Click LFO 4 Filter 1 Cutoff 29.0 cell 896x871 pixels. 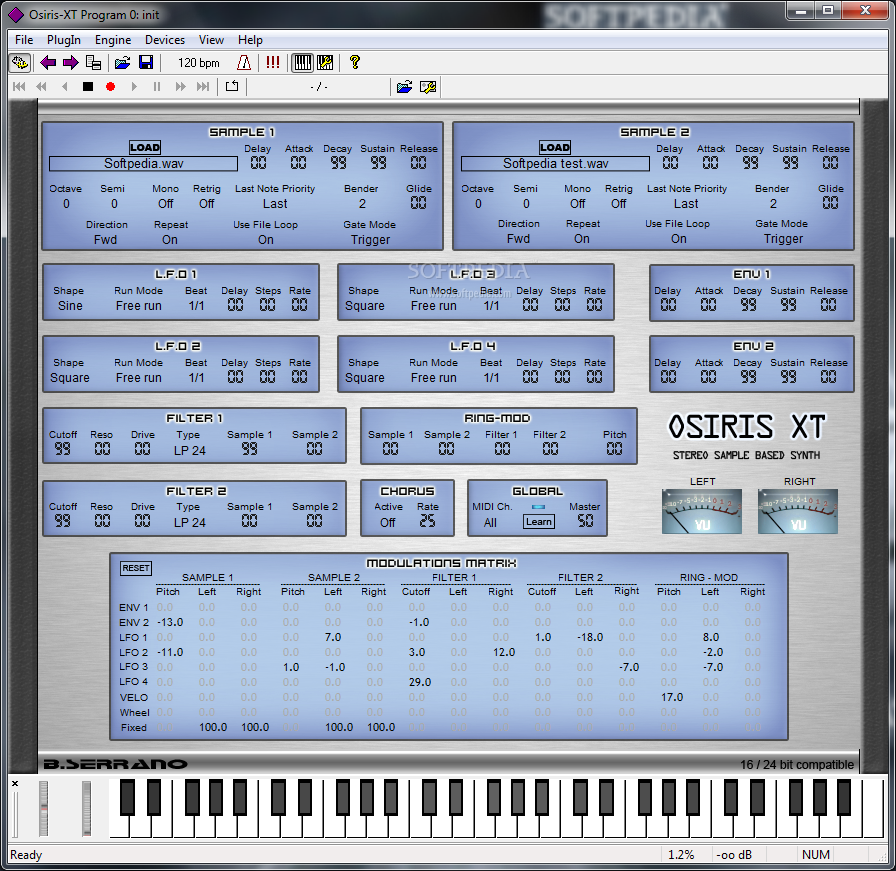pos(420,682)
